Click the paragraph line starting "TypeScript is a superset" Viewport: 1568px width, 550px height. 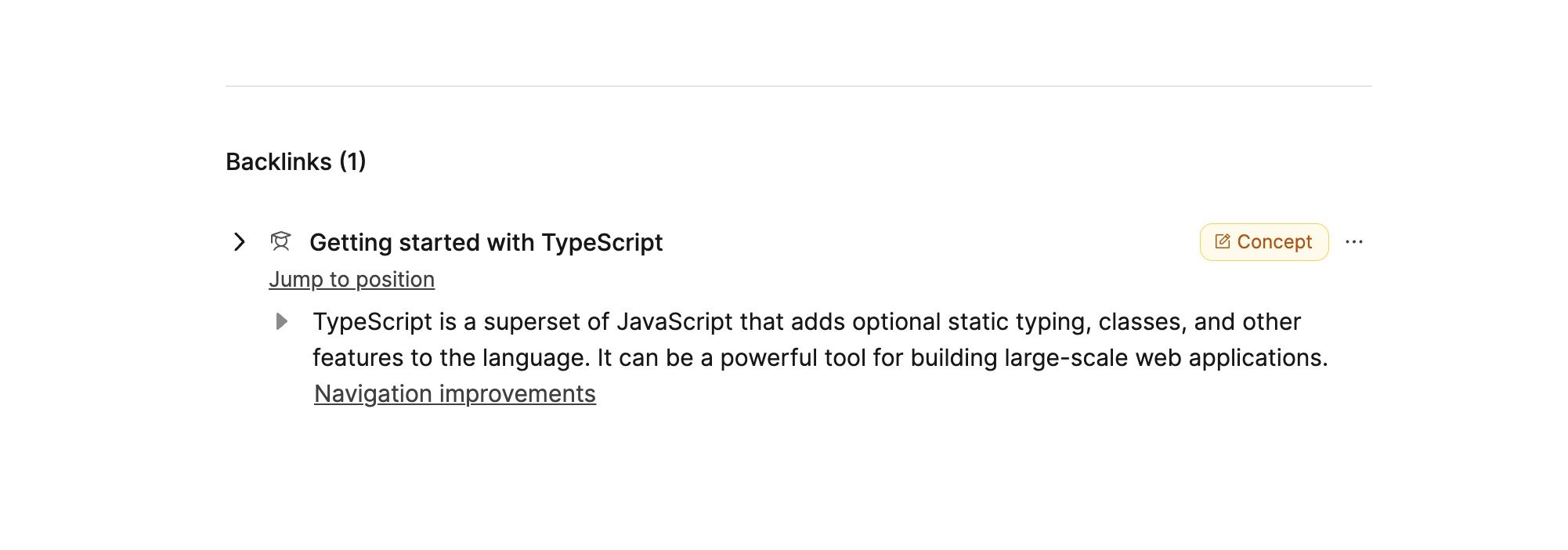coord(806,322)
